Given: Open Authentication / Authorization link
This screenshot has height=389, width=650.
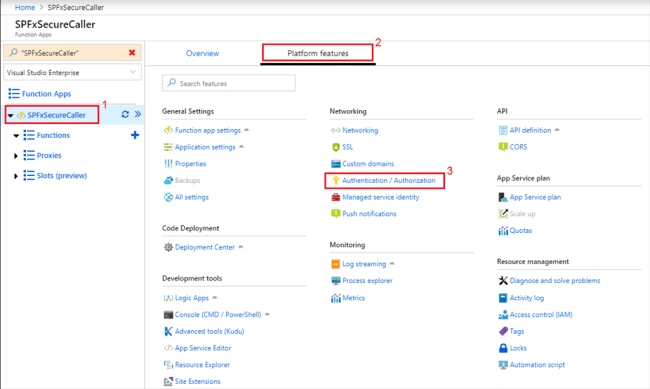Looking at the screenshot, I should (389, 180).
